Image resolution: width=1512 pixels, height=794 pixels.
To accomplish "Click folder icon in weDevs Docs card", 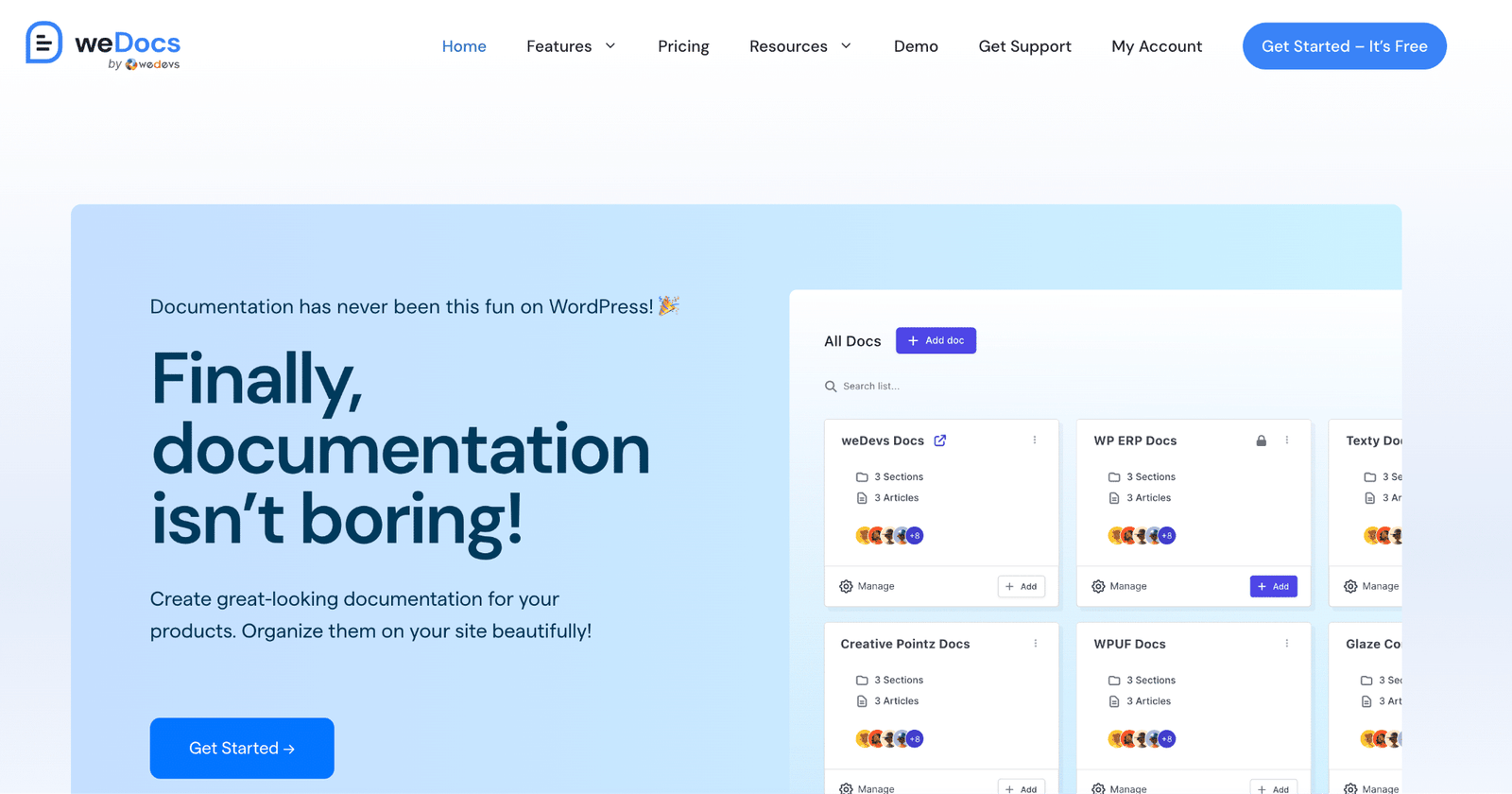I will click(862, 477).
